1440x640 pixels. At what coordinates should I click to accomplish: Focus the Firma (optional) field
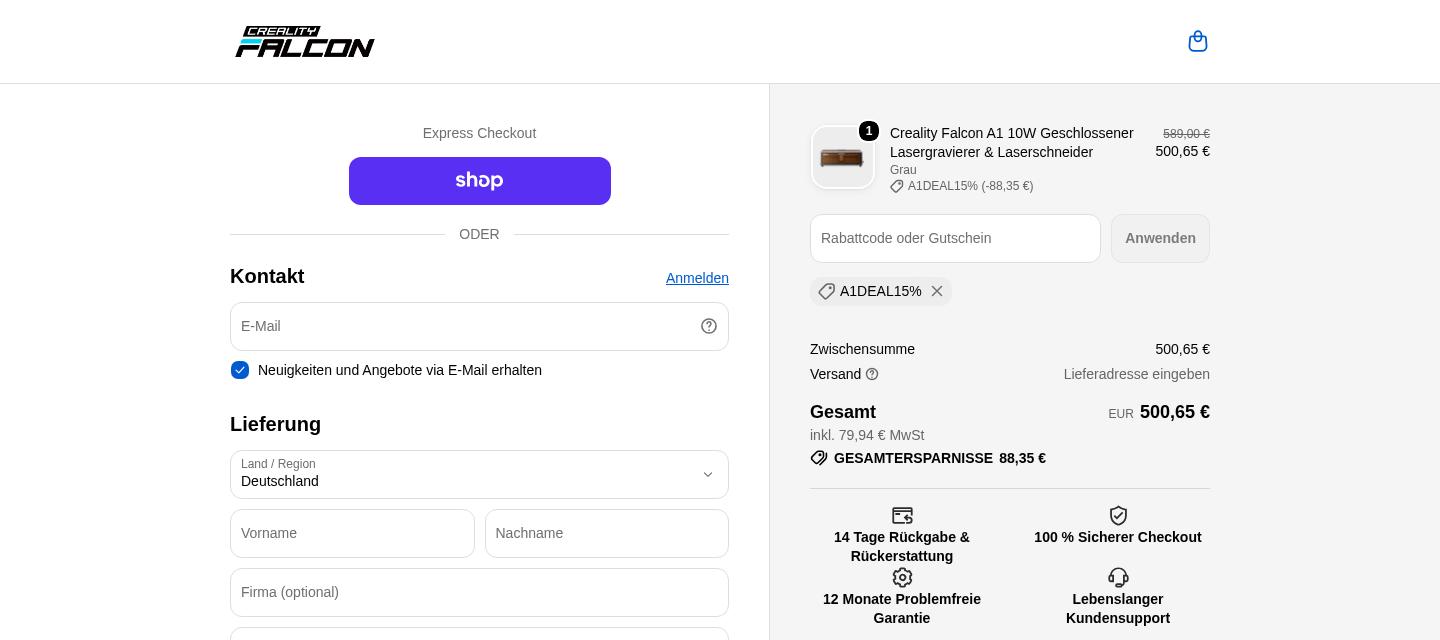tap(479, 592)
